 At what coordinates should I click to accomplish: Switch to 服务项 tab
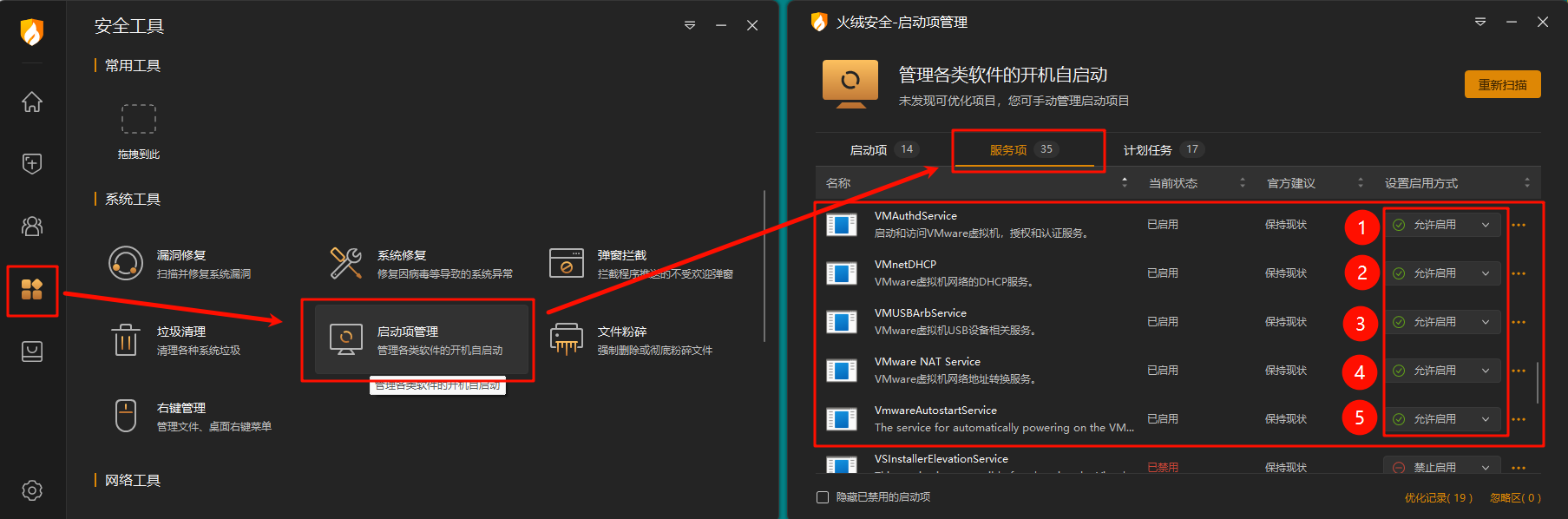(x=1022, y=150)
